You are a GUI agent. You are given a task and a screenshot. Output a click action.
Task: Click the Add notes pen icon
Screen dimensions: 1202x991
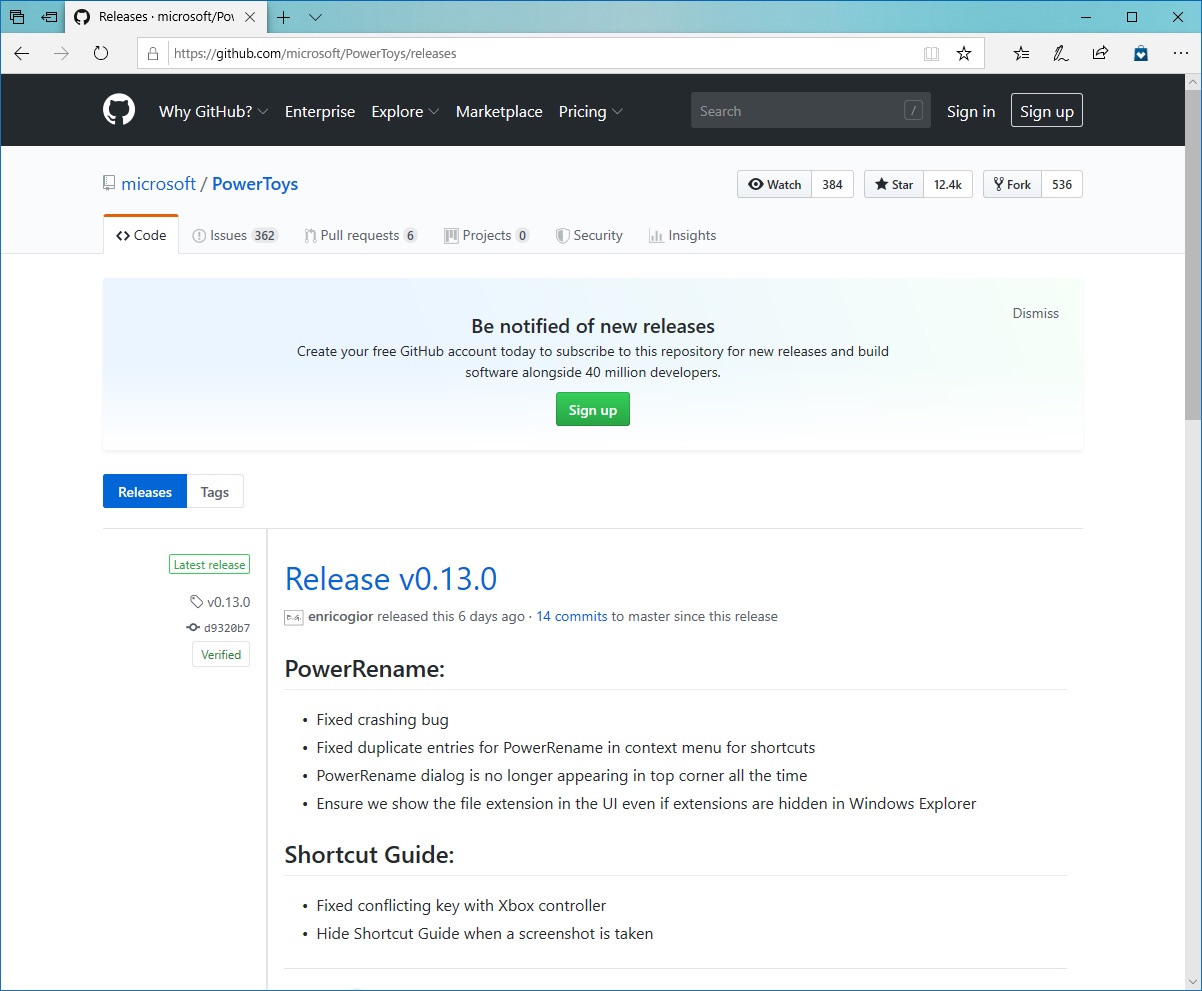coord(1061,54)
